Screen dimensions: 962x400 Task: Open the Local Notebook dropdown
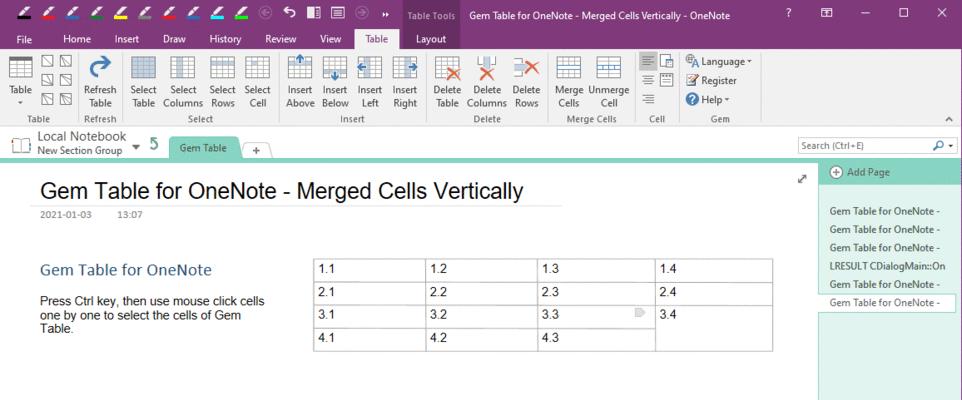pos(136,146)
